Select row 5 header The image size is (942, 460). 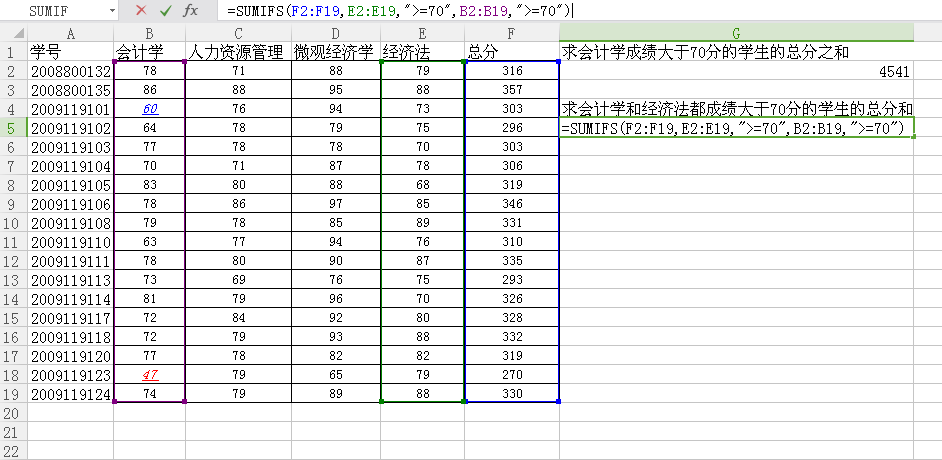click(13, 128)
